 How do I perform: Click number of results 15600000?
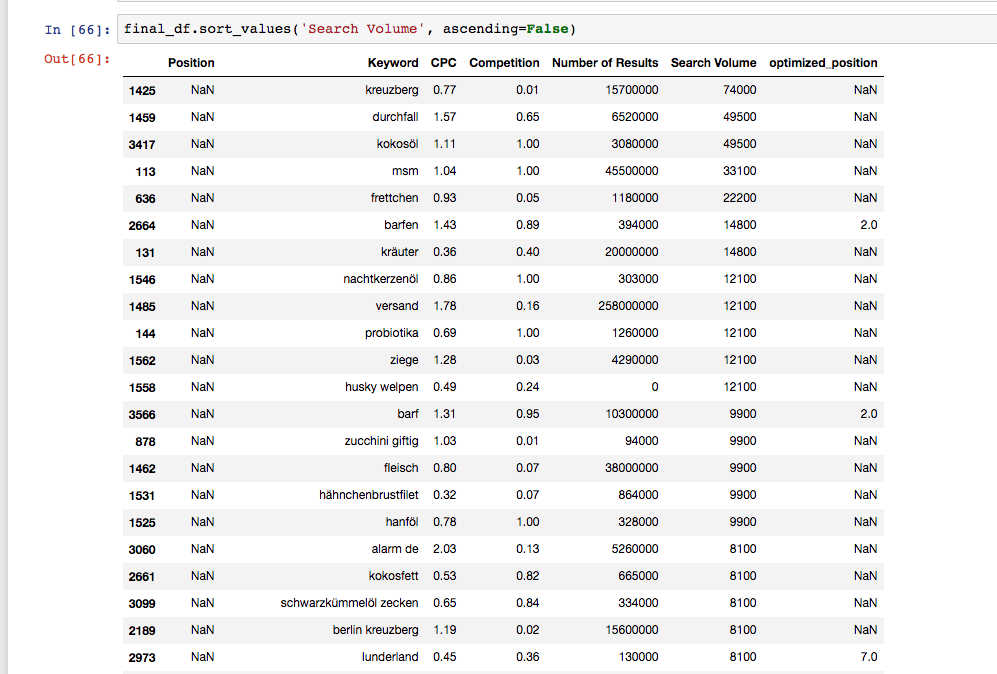click(631, 630)
